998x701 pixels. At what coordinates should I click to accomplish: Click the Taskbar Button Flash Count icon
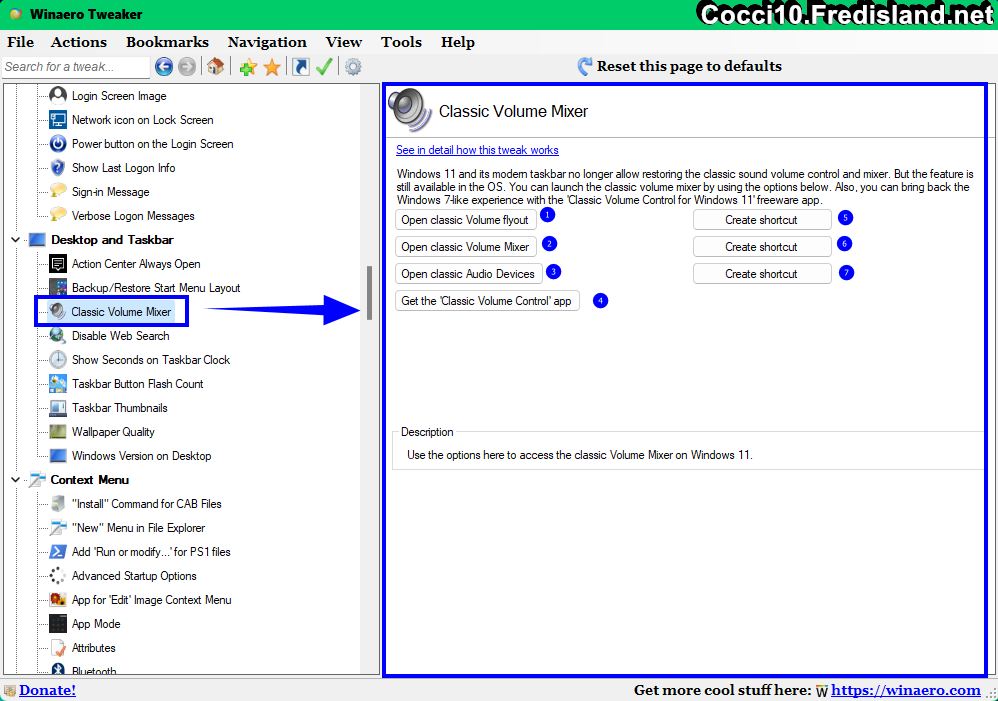pyautogui.click(x=58, y=384)
